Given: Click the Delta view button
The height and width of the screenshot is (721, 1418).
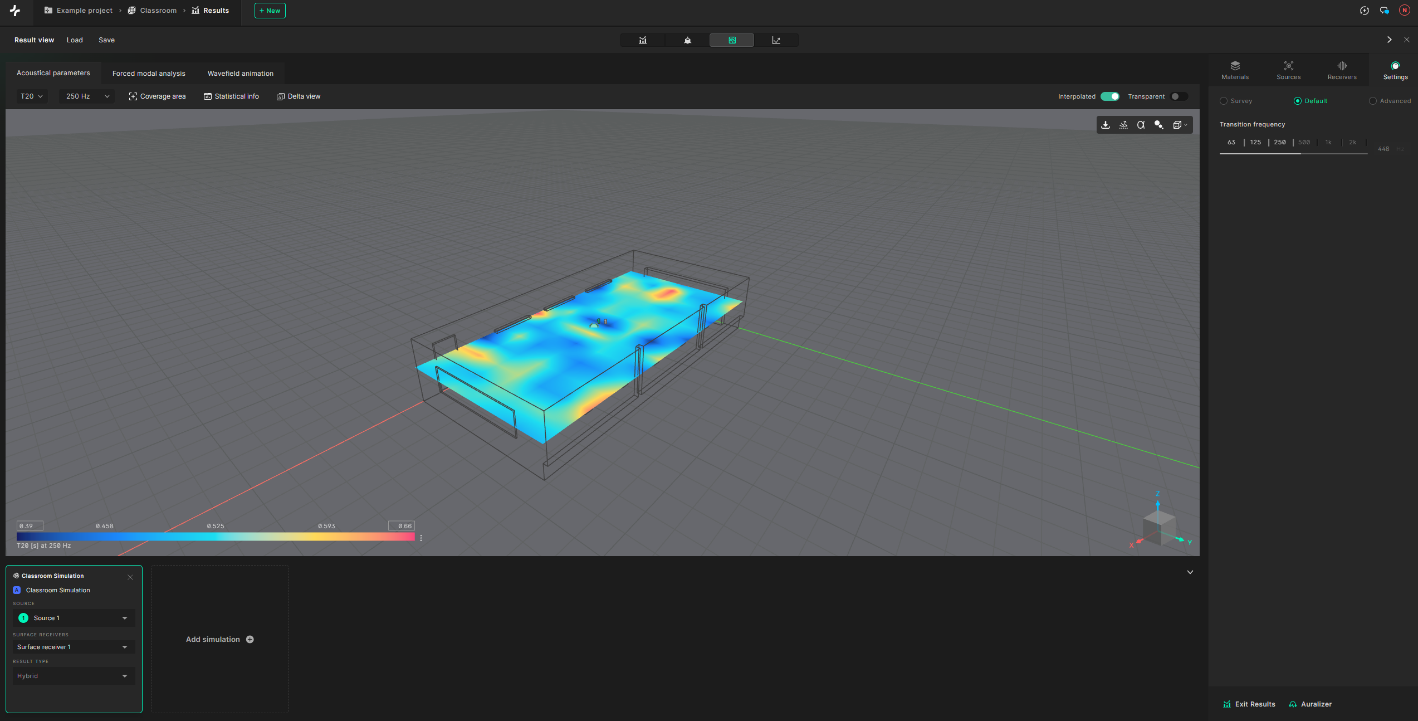Looking at the screenshot, I should click(299, 96).
